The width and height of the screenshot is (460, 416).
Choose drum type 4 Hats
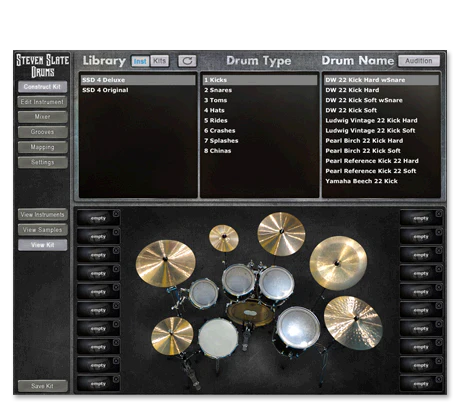click(x=260, y=110)
